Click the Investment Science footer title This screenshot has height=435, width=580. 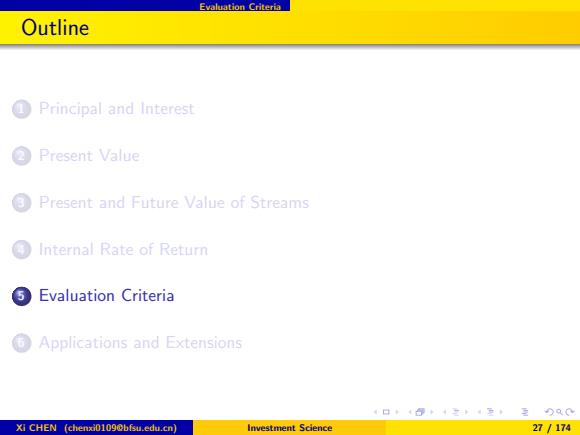point(290,428)
